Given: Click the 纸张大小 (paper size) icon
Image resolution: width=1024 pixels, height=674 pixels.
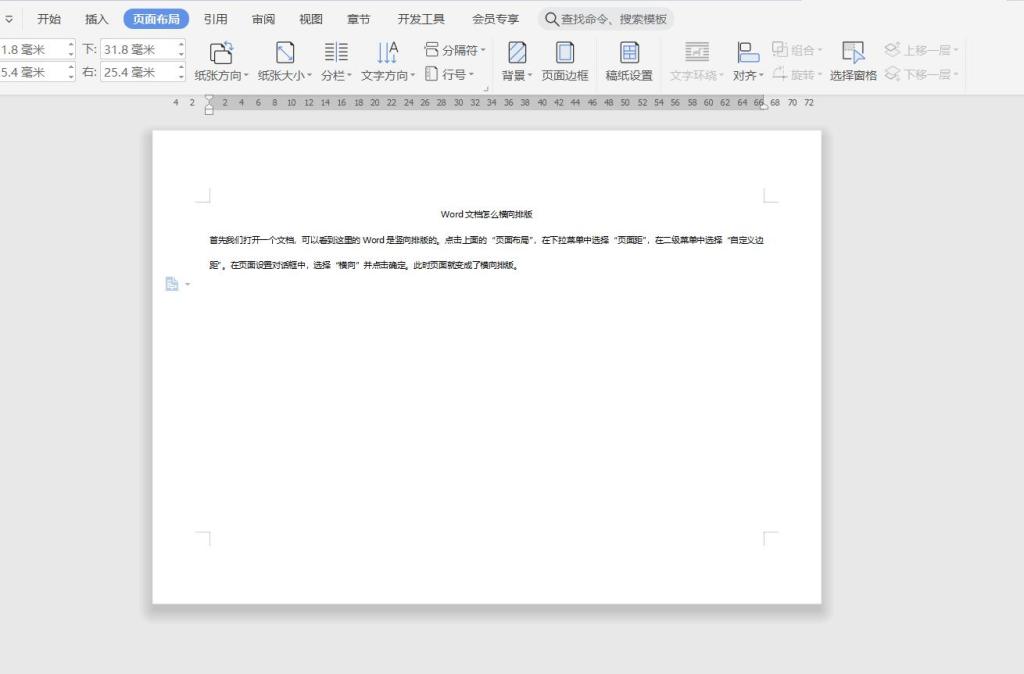Looking at the screenshot, I should (285, 53).
